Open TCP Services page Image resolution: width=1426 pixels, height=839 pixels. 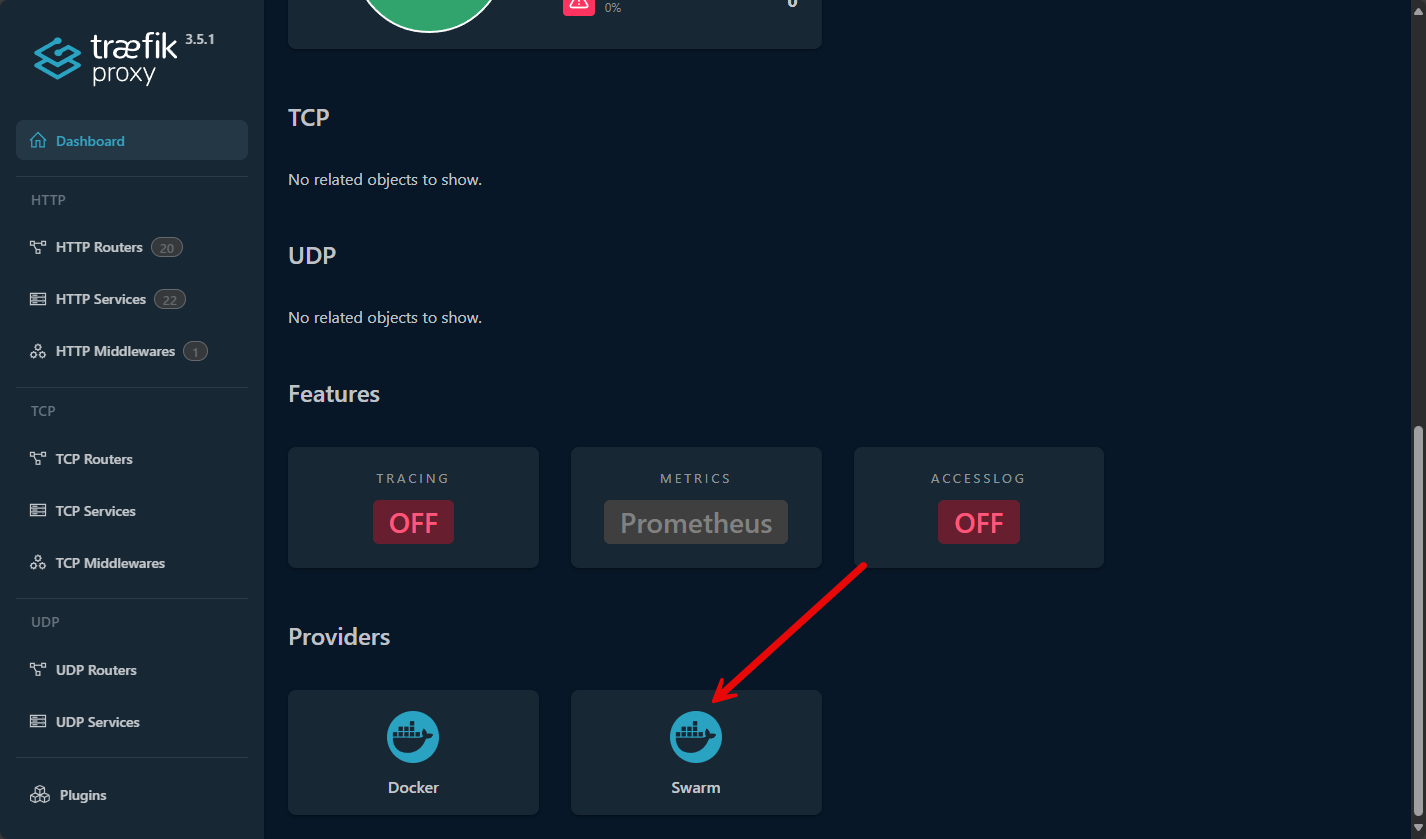pyautogui.click(x=96, y=511)
